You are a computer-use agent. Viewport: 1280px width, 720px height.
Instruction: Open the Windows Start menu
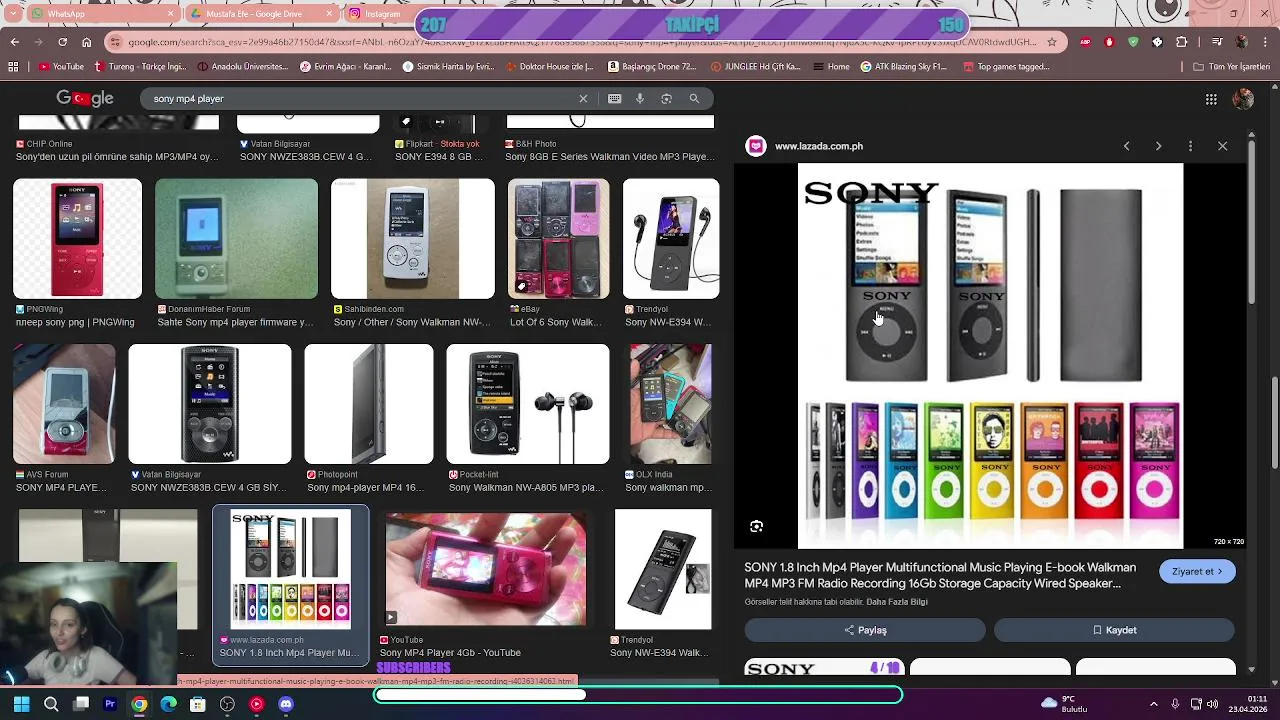coord(21,704)
